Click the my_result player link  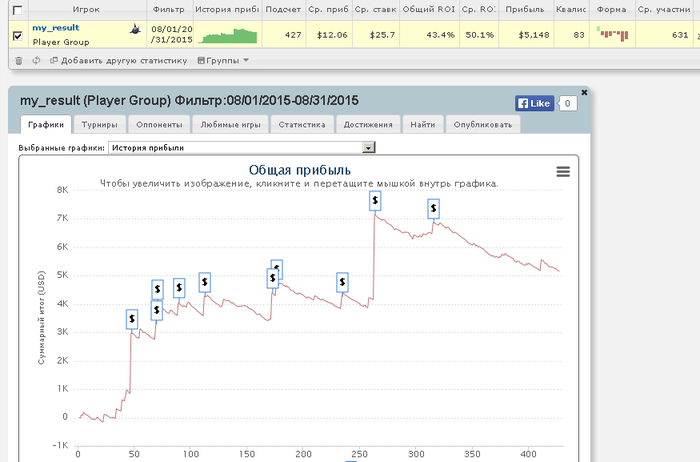point(56,28)
